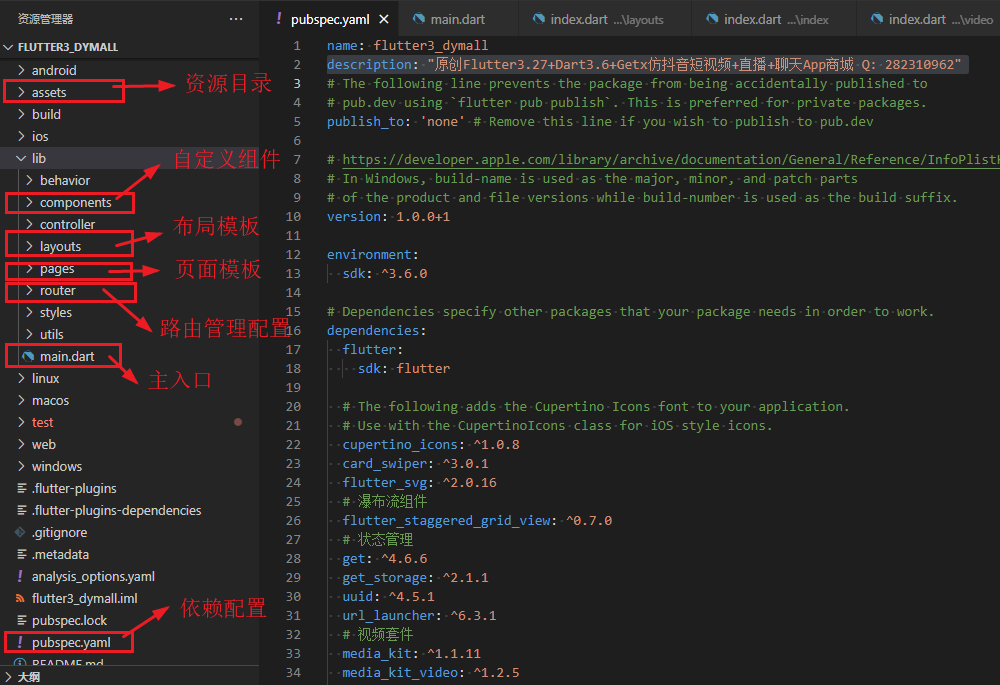The width and height of the screenshot is (1000, 685).
Task: Switch to index.dart ...\index tab
Action: tap(776, 19)
